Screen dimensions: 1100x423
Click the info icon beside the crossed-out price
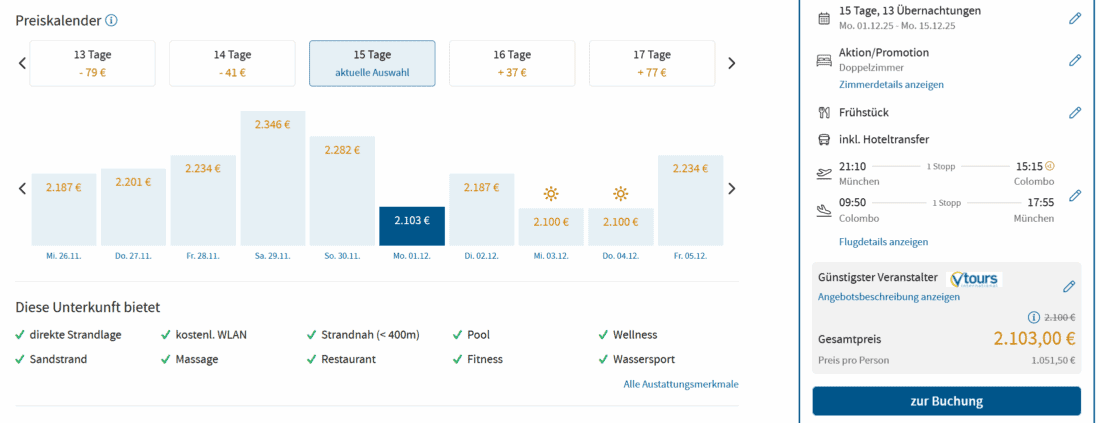pyautogui.click(x=1034, y=317)
